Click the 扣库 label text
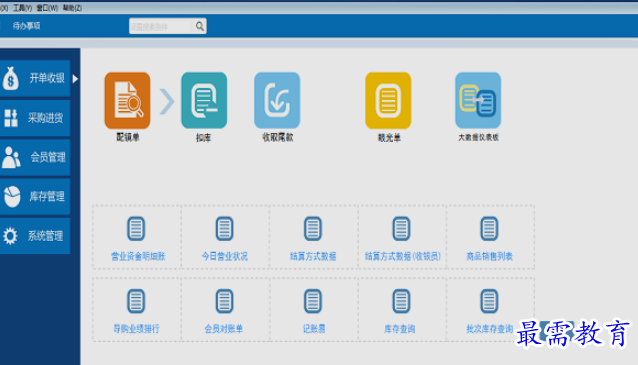Image resolution: width=638 pixels, height=365 pixels. (x=203, y=138)
